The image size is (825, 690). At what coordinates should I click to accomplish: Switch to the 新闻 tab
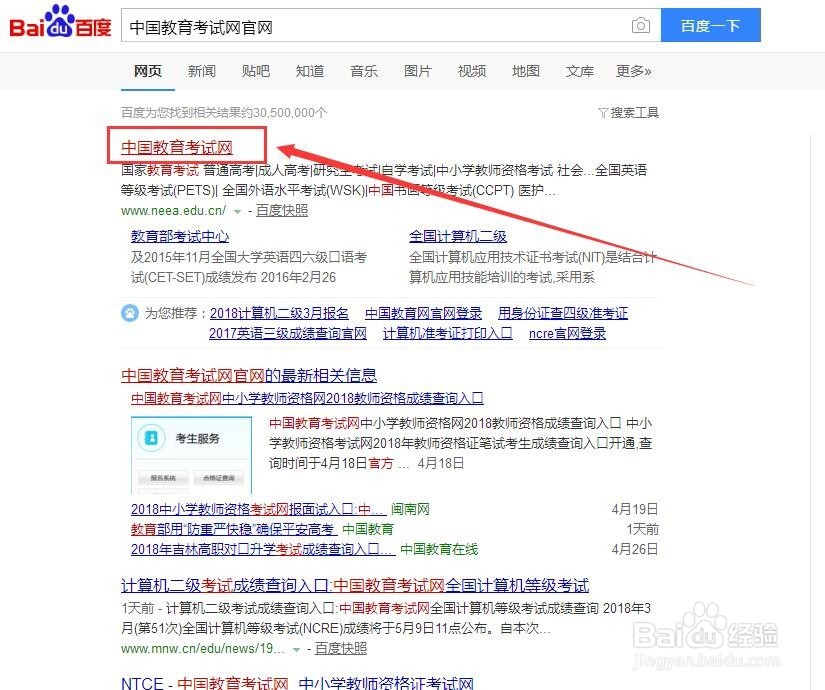[x=202, y=71]
